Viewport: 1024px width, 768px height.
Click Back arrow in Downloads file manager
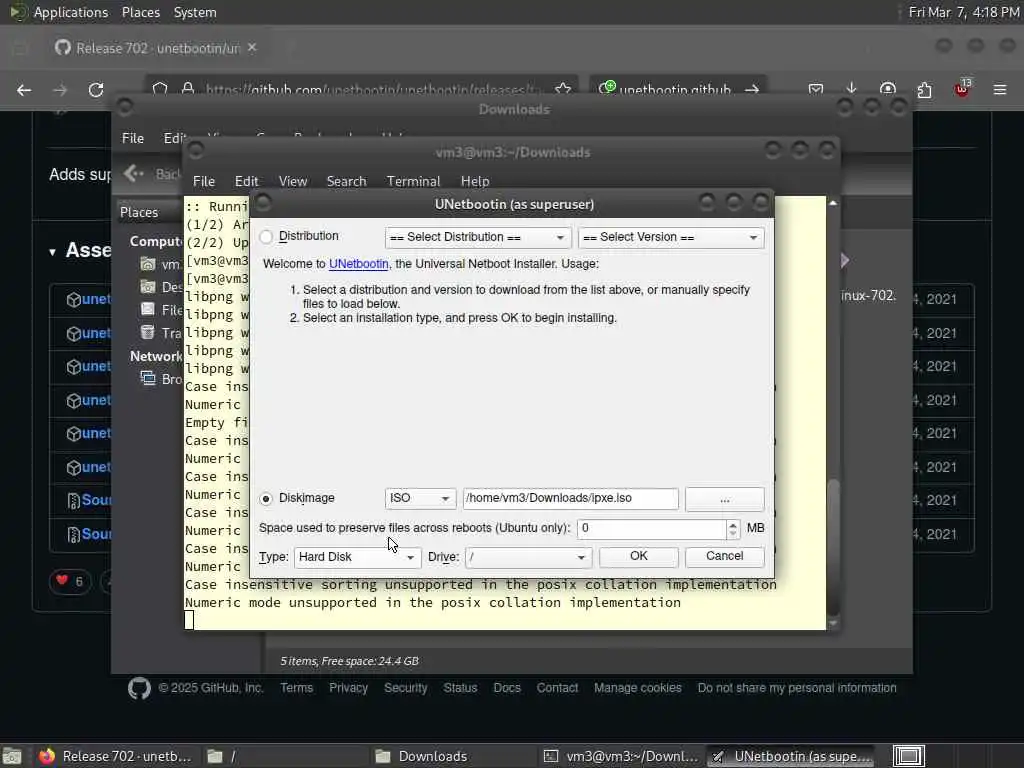pos(133,173)
